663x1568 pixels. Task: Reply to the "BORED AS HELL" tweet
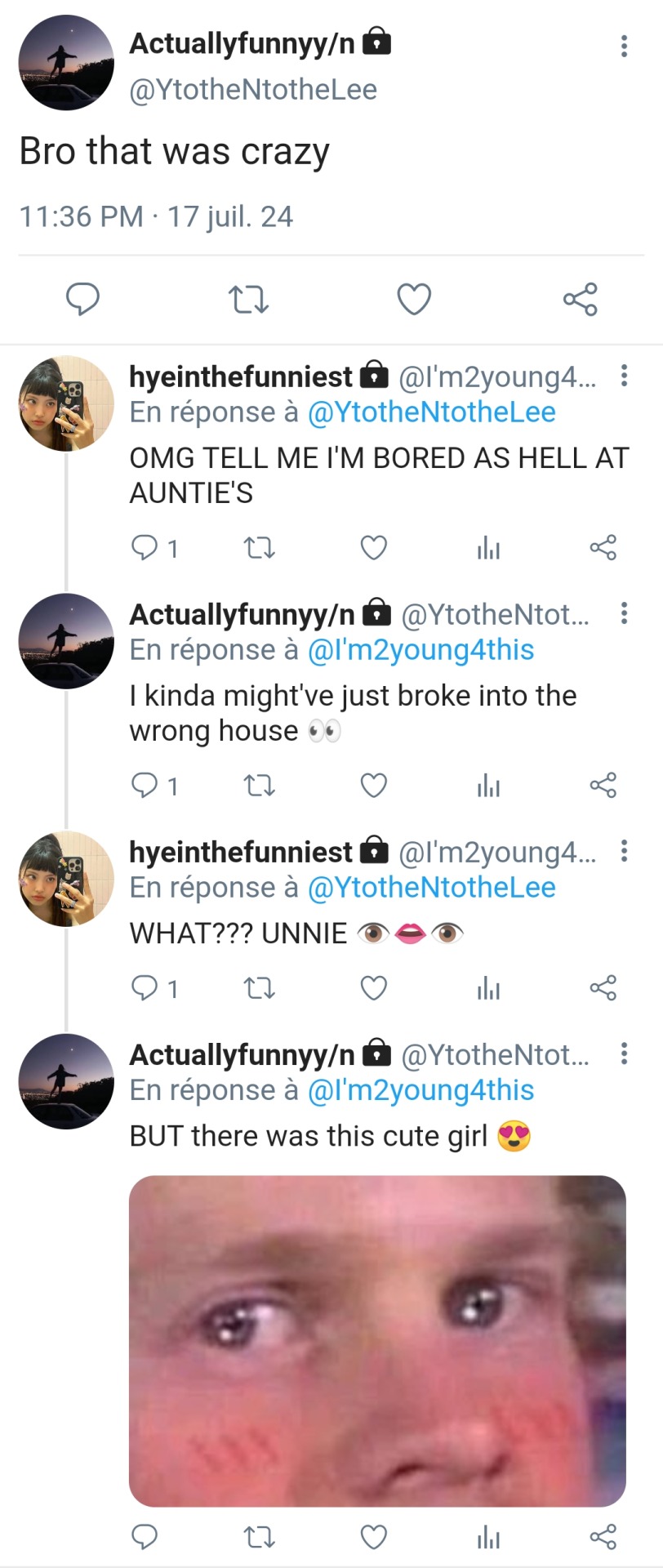pos(145,547)
